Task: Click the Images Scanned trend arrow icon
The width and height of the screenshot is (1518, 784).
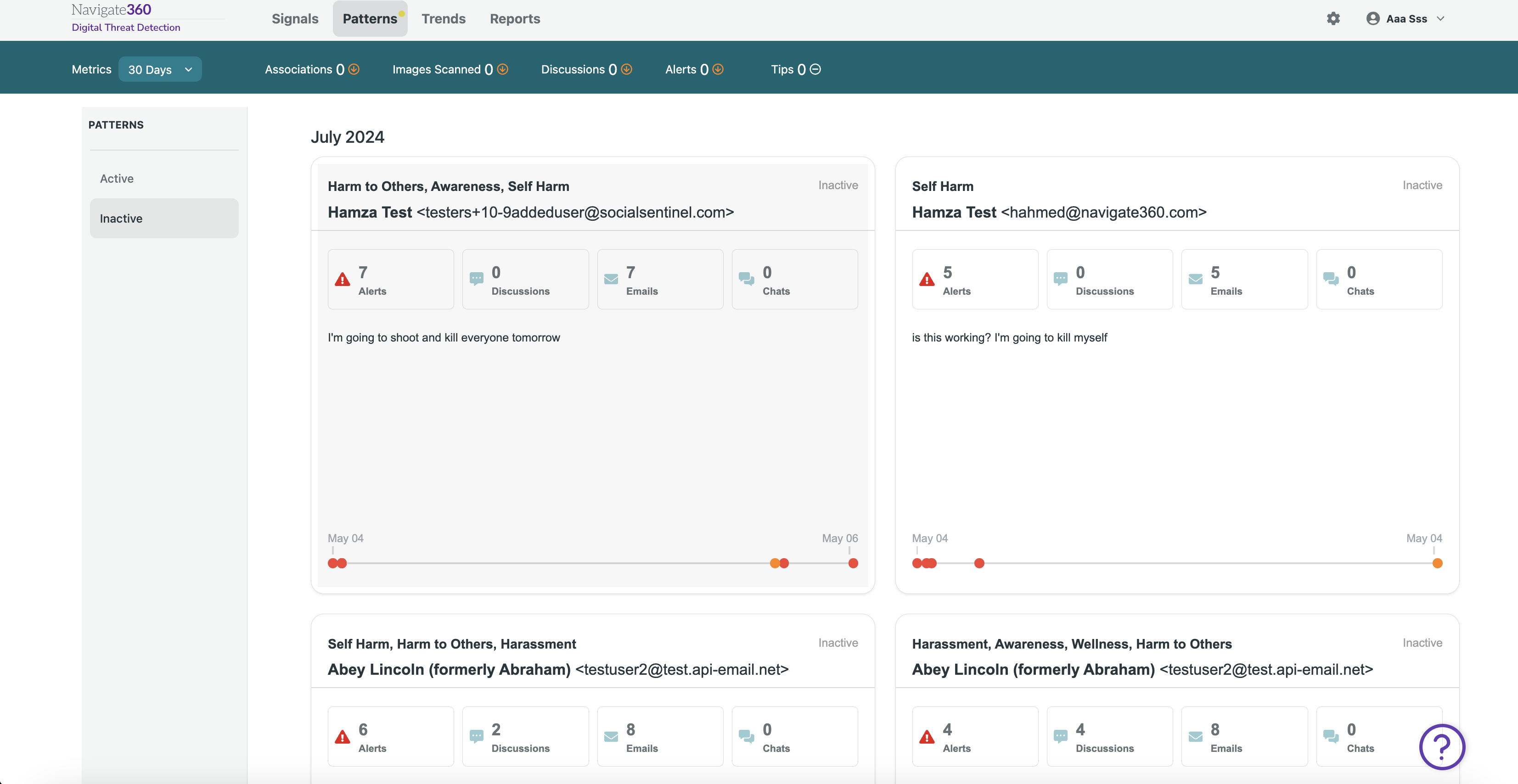Action: (503, 69)
